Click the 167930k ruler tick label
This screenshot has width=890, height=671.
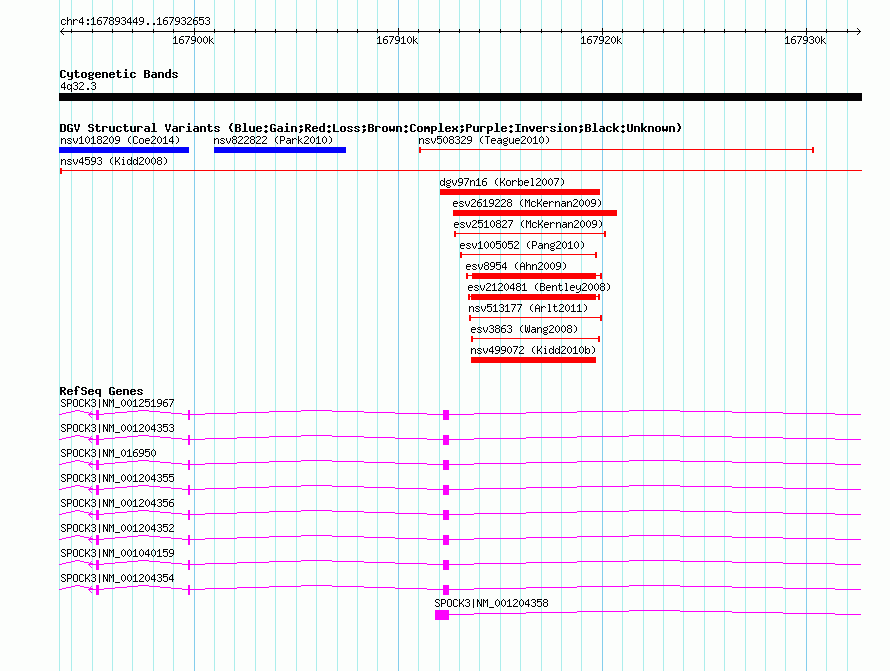point(805,40)
